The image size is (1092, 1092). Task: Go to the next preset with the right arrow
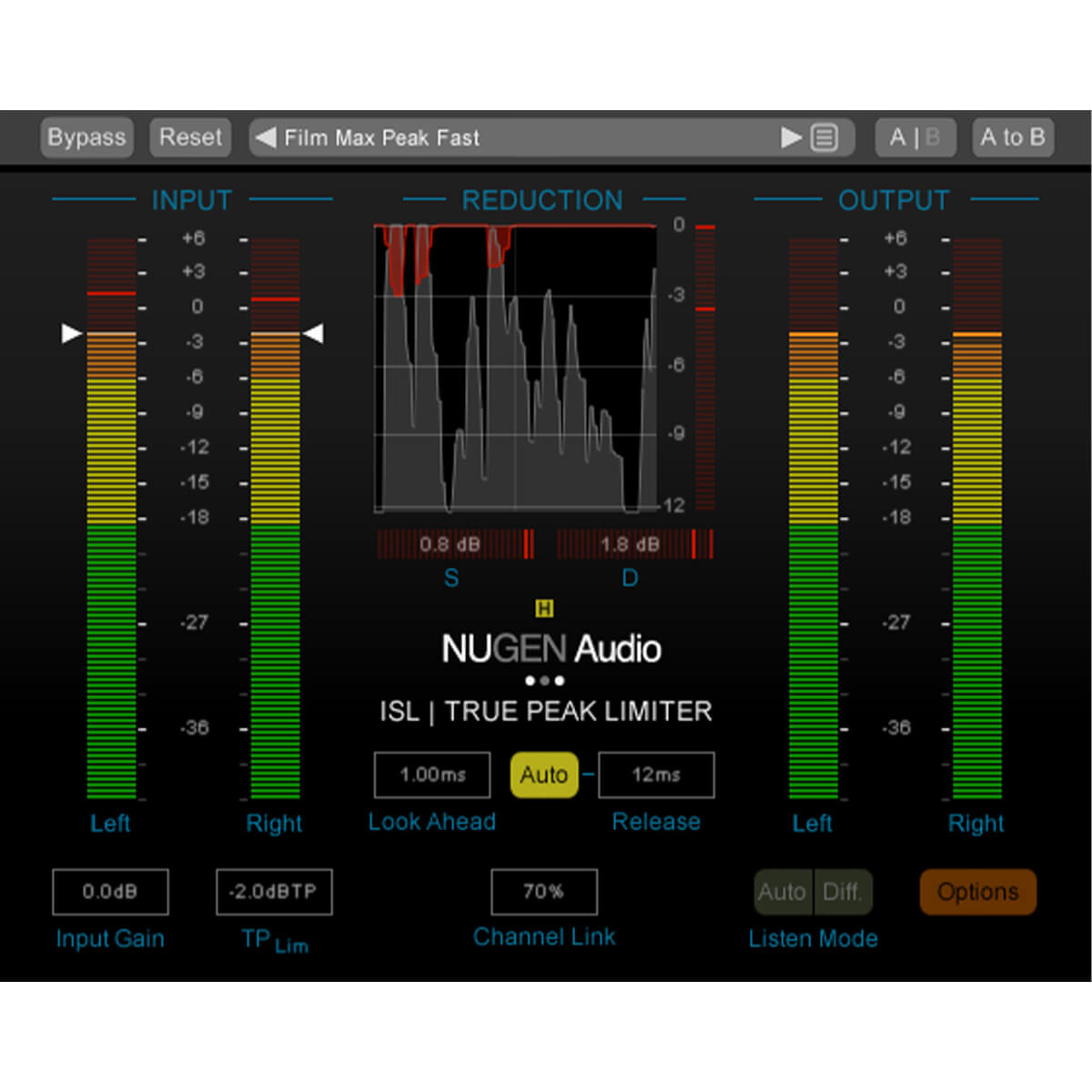(791, 137)
